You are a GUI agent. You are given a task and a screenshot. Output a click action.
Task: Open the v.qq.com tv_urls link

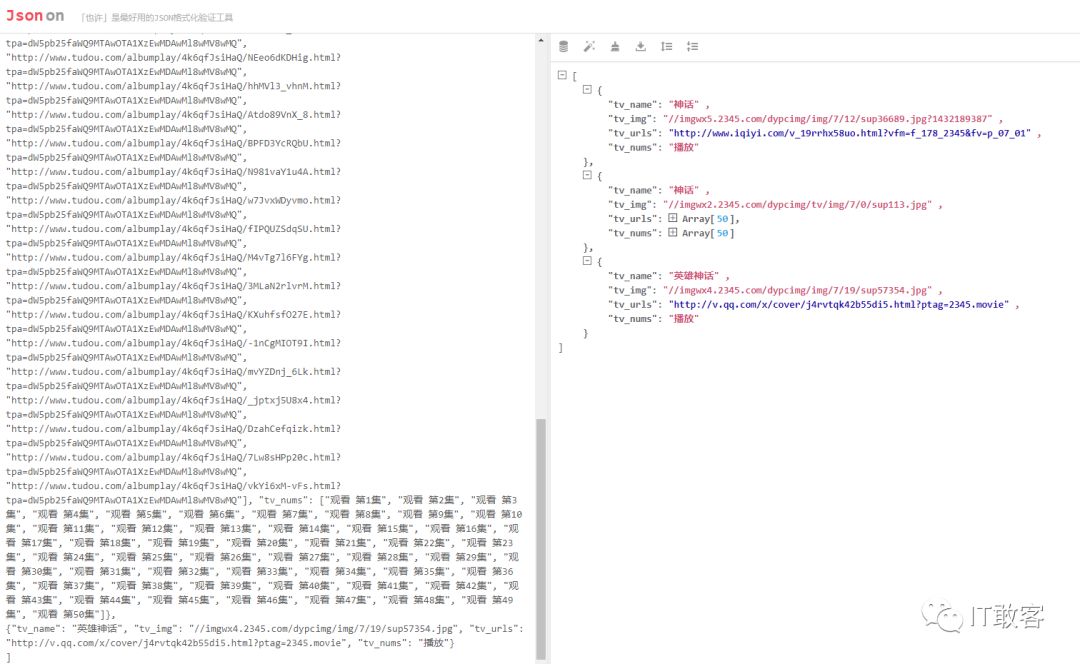(x=839, y=304)
